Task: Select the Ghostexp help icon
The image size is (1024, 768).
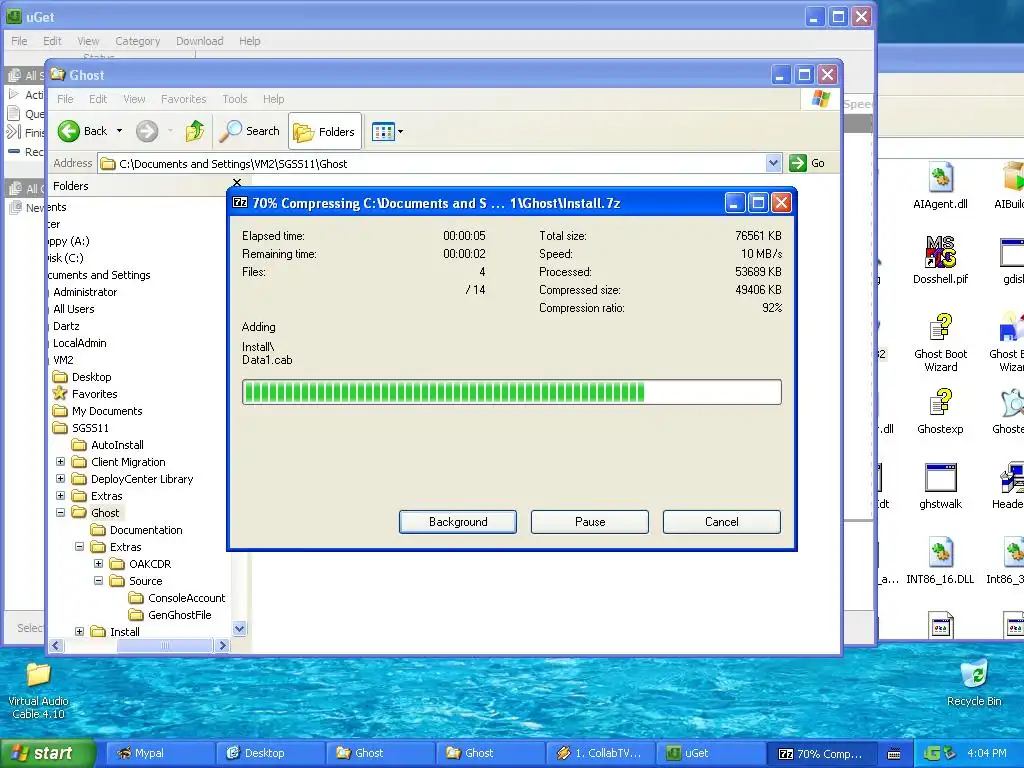Action: tap(940, 402)
